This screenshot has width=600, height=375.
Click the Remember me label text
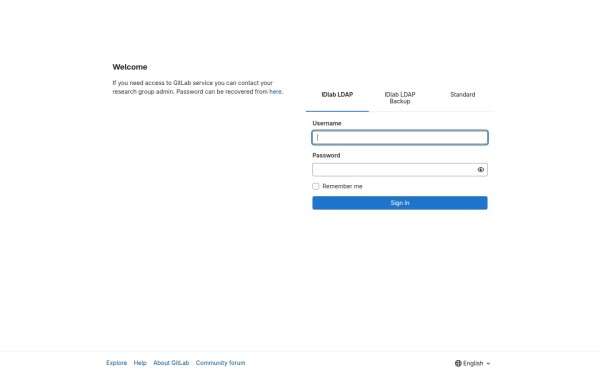(342, 186)
